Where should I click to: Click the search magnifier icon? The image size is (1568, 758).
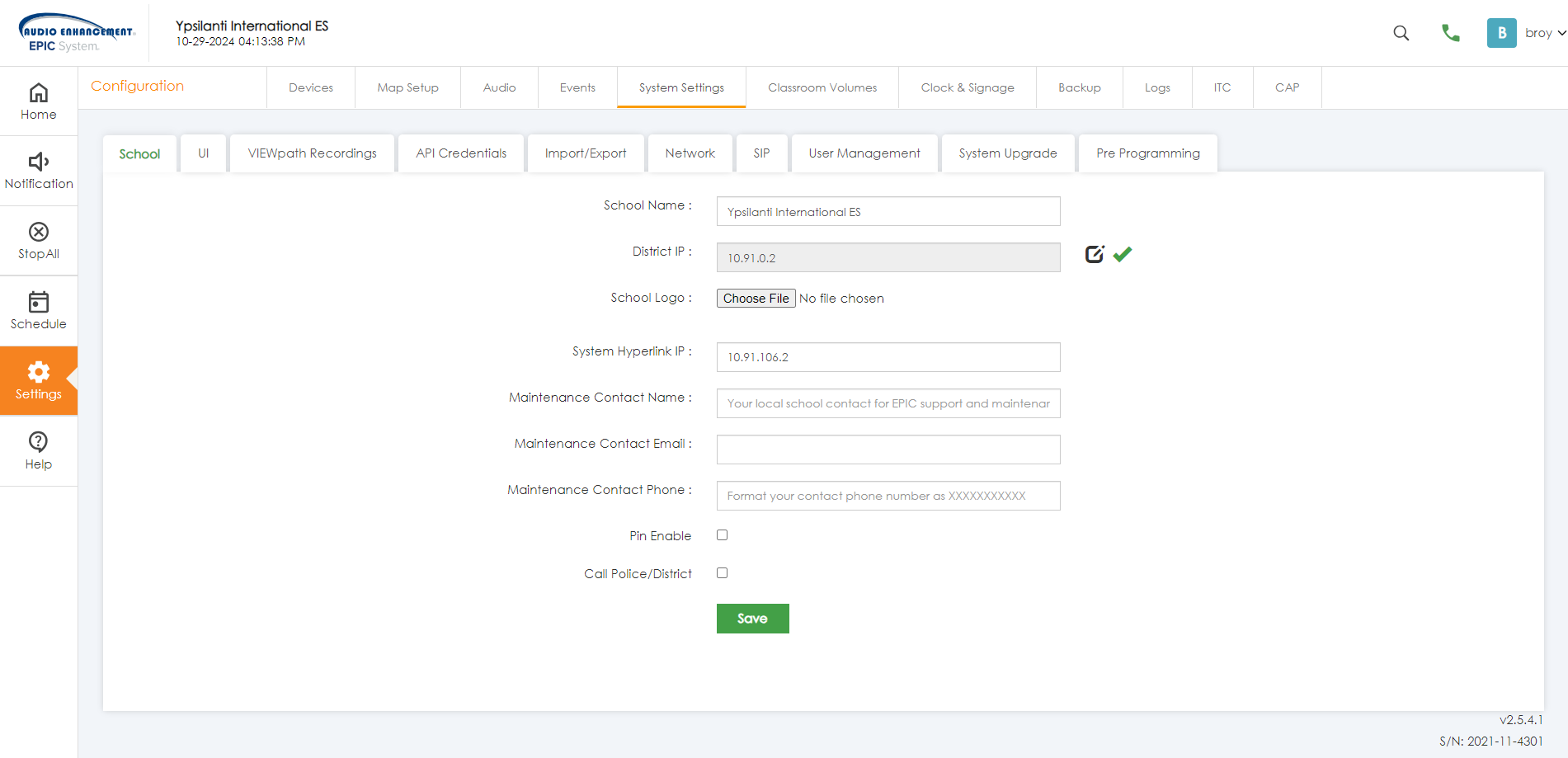coord(1401,33)
